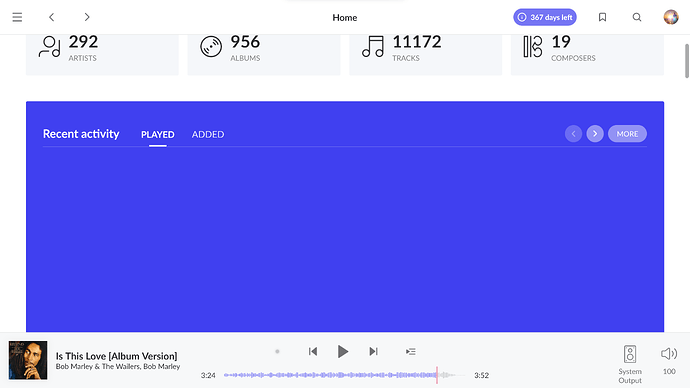Open artist Bob Marley & The Wailers
Viewport: 690px width, 388px height.
click(96, 366)
